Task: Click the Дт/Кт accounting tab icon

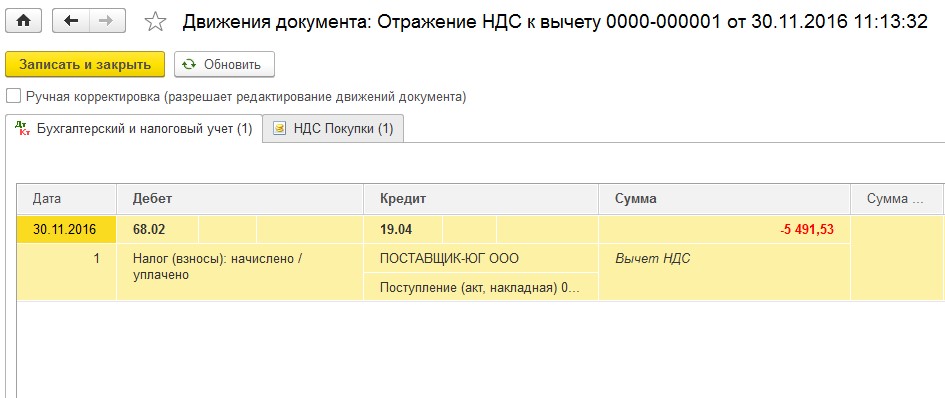Action: click(x=24, y=128)
